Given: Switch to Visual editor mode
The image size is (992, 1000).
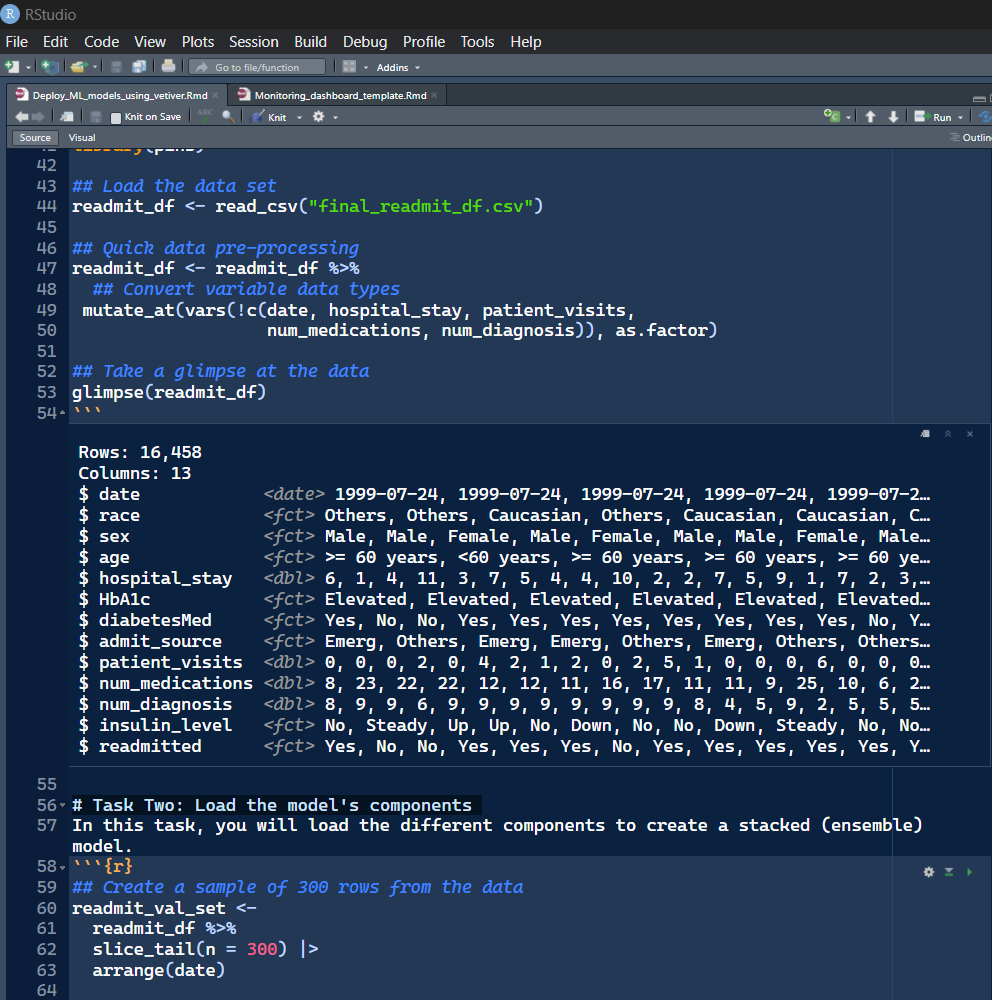Looking at the screenshot, I should [82, 137].
